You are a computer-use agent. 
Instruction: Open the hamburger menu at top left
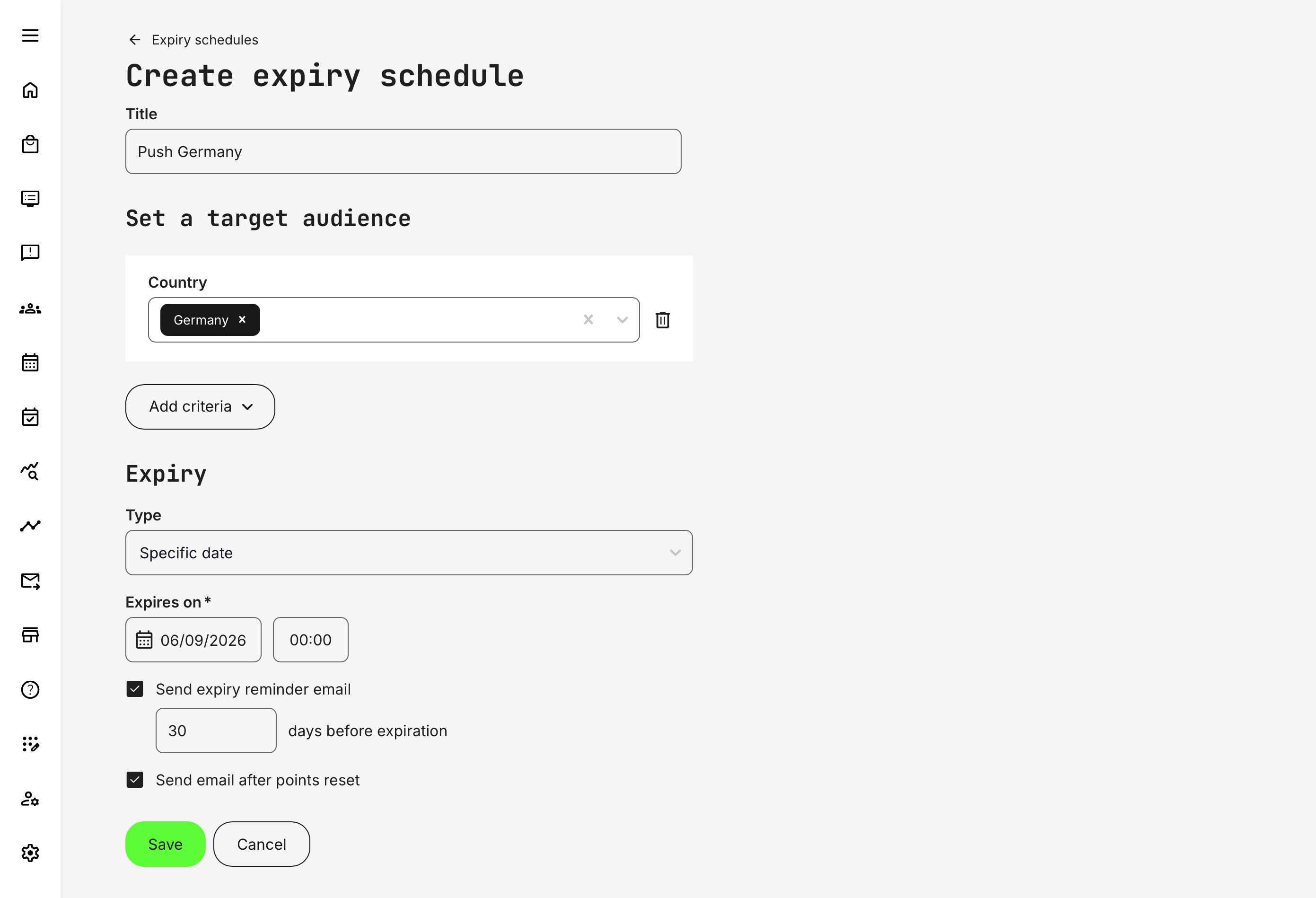tap(30, 35)
